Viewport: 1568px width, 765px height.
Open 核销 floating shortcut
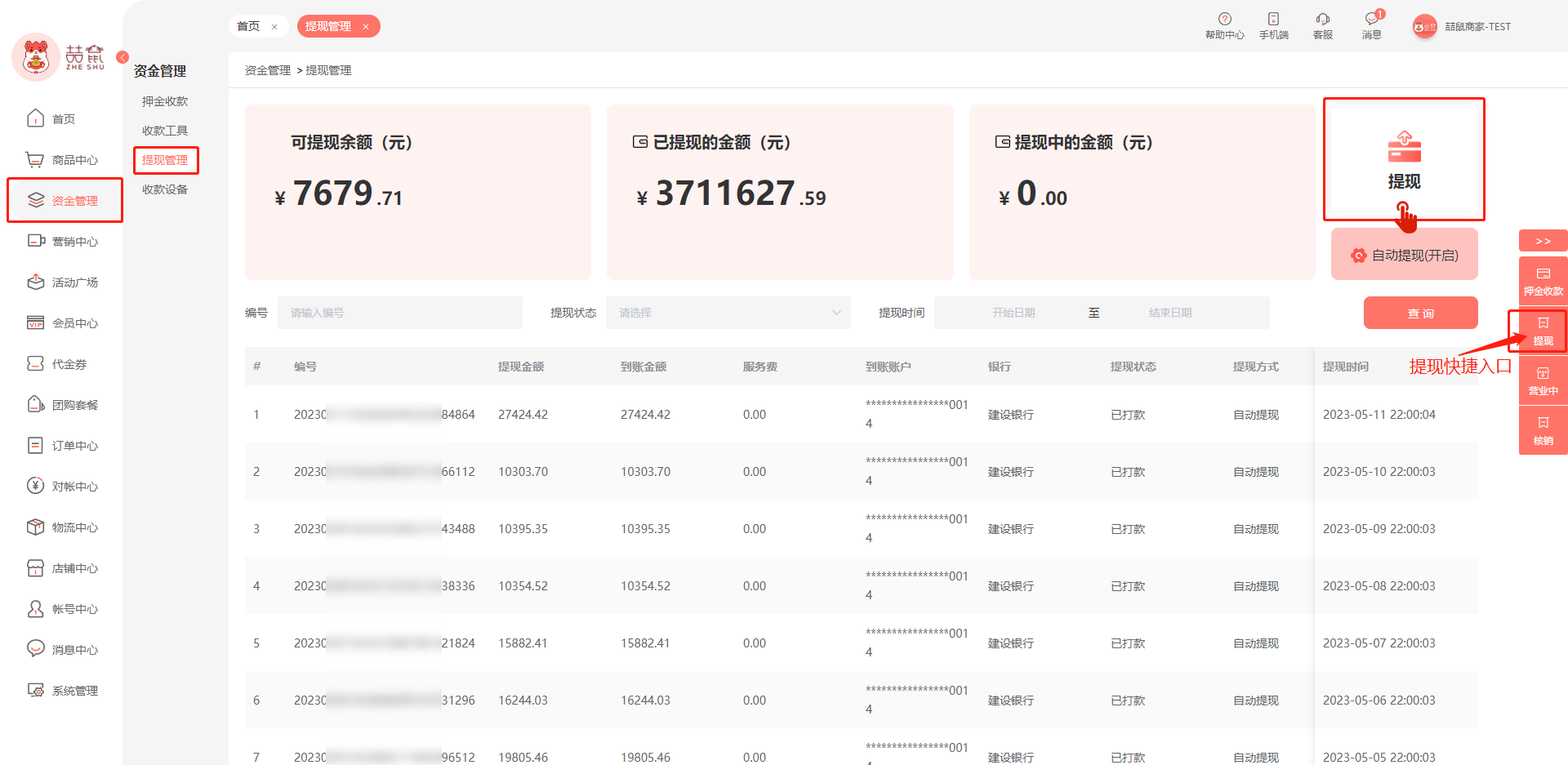1543,430
